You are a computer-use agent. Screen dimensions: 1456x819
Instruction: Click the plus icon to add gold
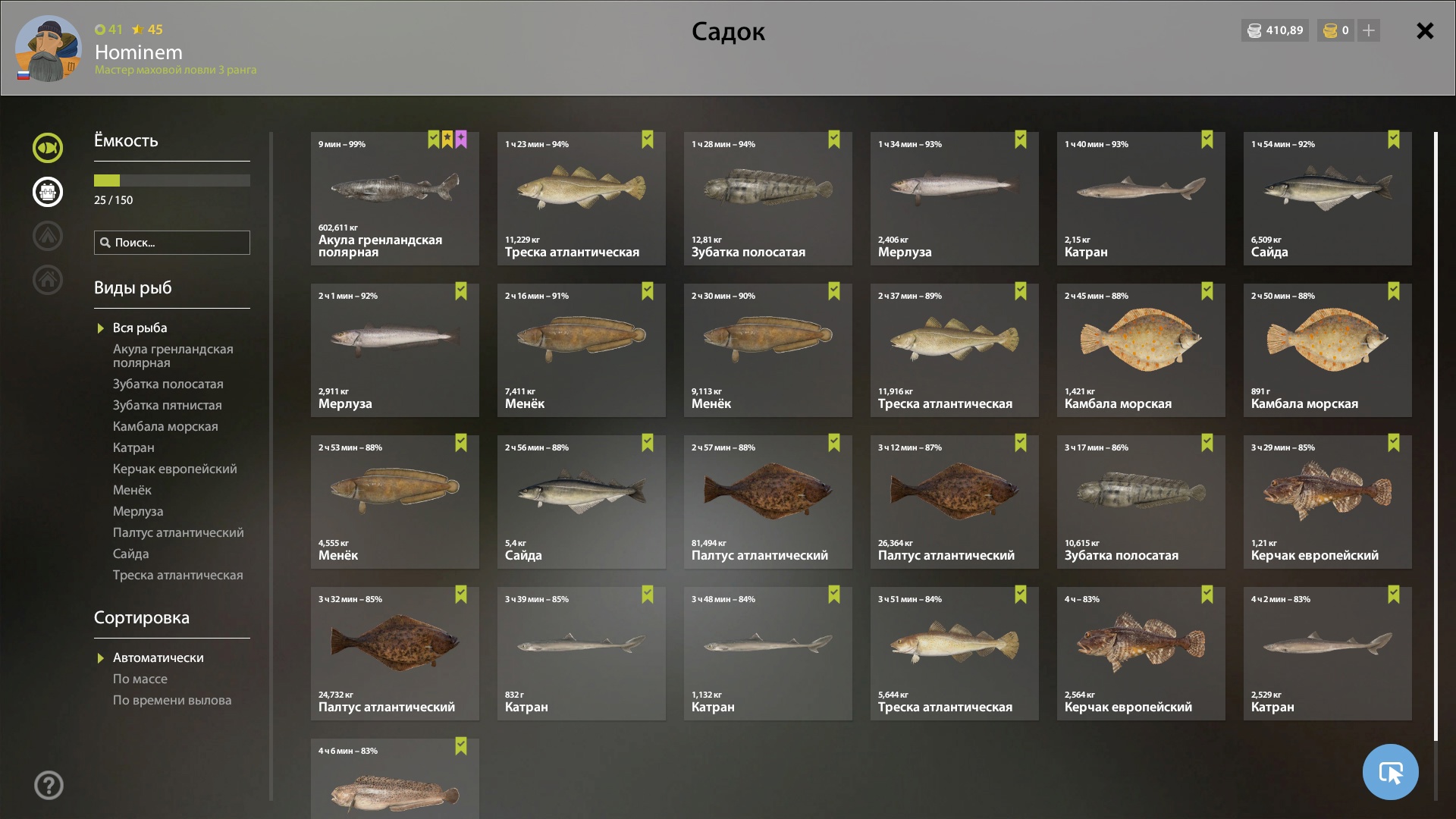[x=1369, y=30]
